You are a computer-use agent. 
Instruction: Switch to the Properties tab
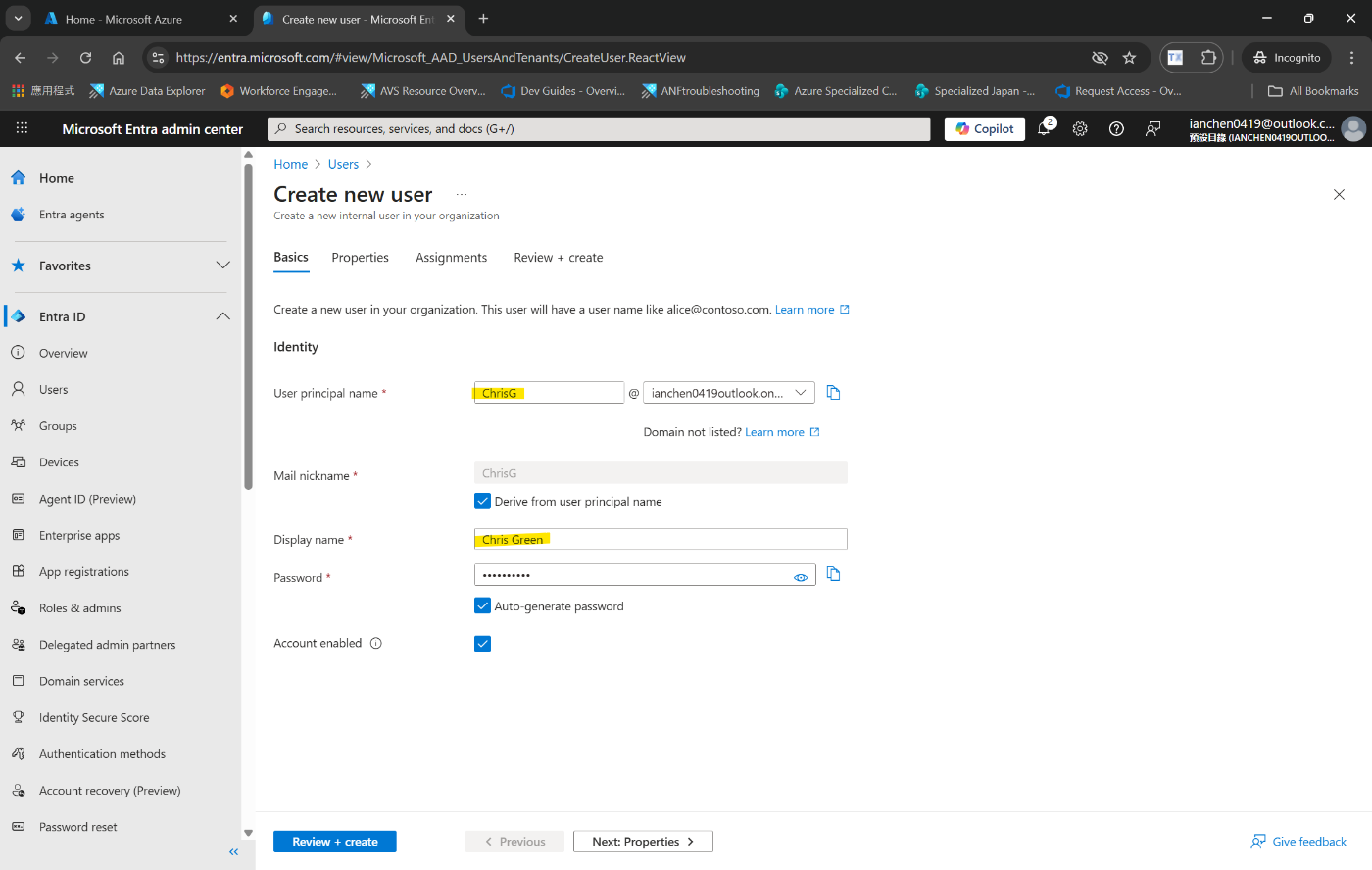pos(360,258)
